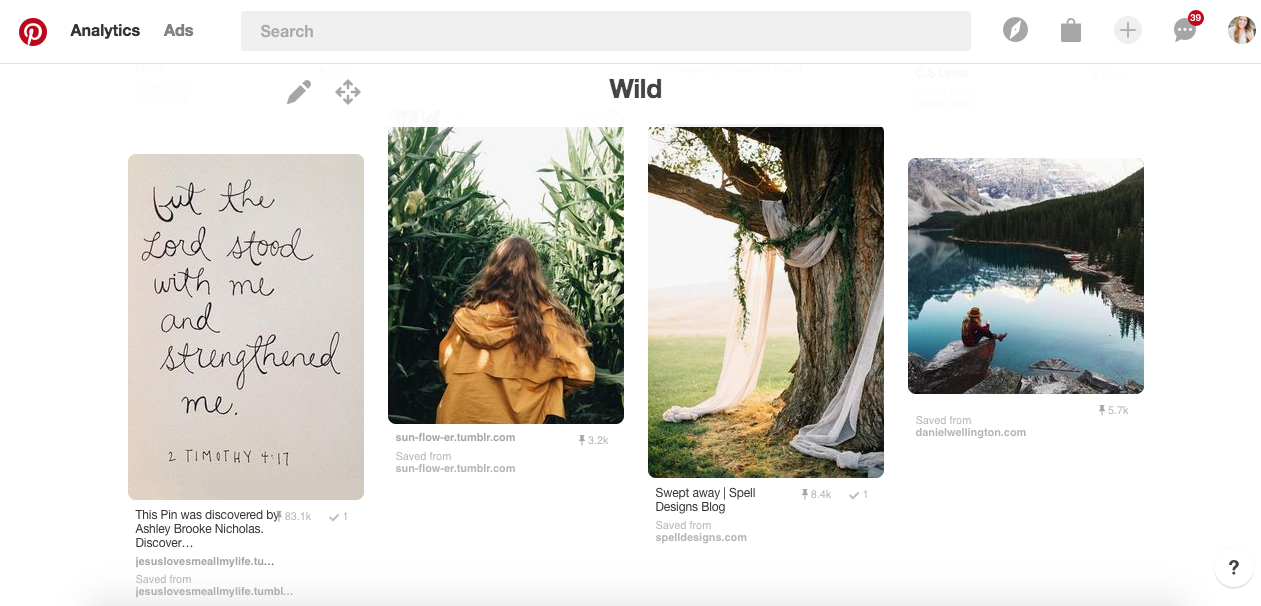
Task: Open Saved from sun-flow-er.tumblr.com source link
Action: point(455,468)
